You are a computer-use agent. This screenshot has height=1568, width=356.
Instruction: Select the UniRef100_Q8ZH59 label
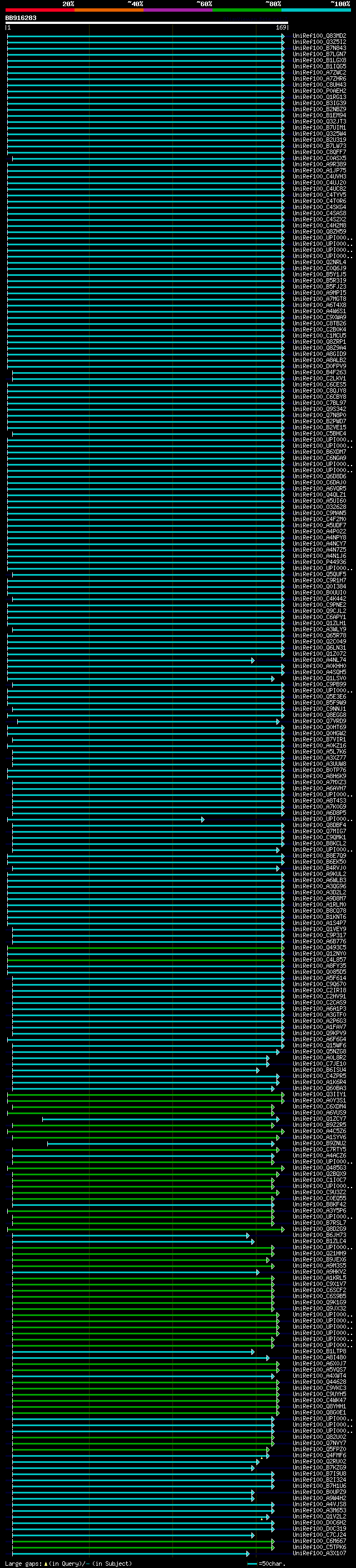pos(319,231)
